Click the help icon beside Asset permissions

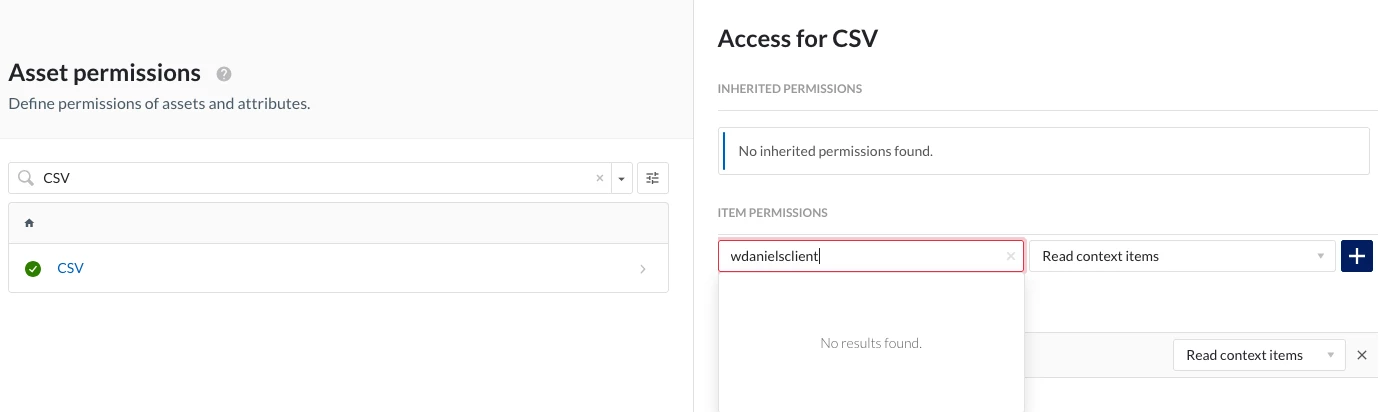tap(224, 74)
